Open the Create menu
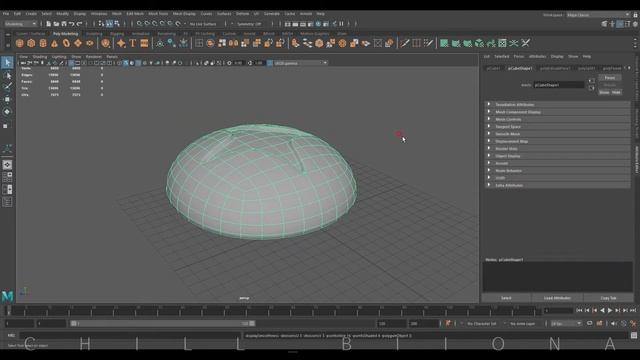 (x=31, y=13)
